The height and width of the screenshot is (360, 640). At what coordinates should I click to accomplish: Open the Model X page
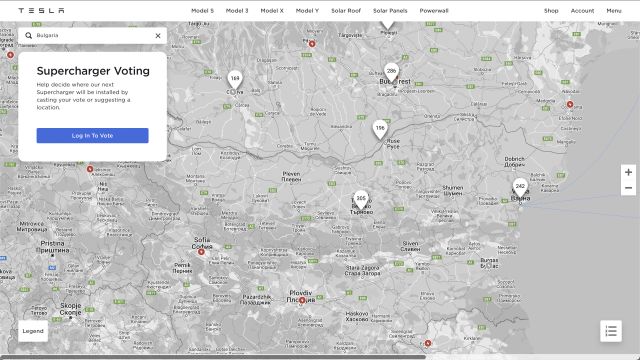tap(272, 11)
